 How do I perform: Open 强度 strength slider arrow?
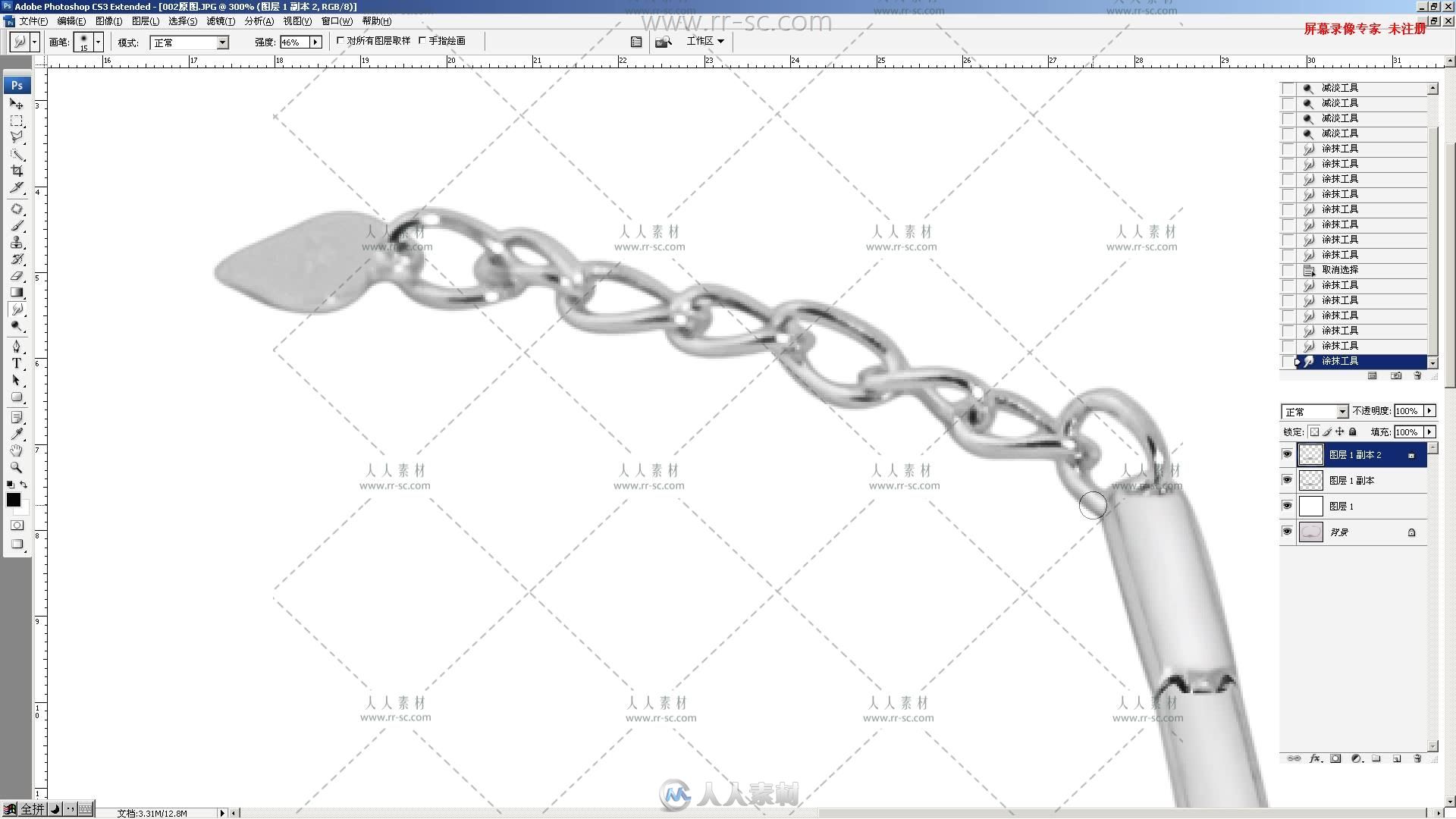pyautogui.click(x=316, y=42)
